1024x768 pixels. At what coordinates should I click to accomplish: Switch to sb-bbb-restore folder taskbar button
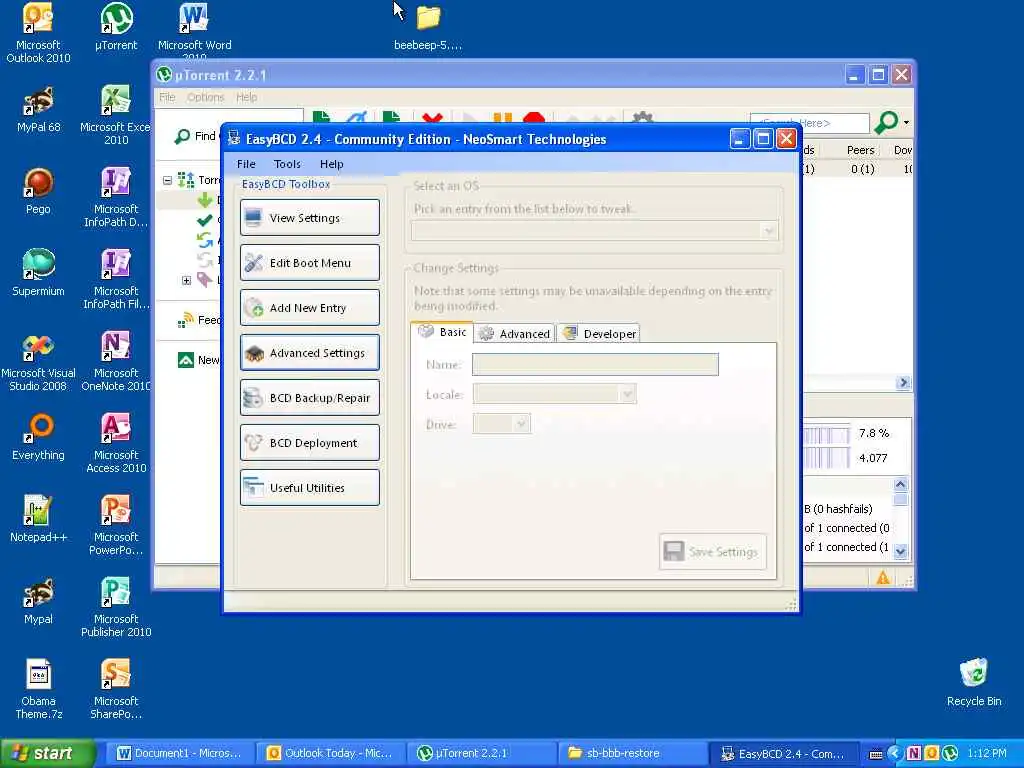pyautogui.click(x=633, y=754)
